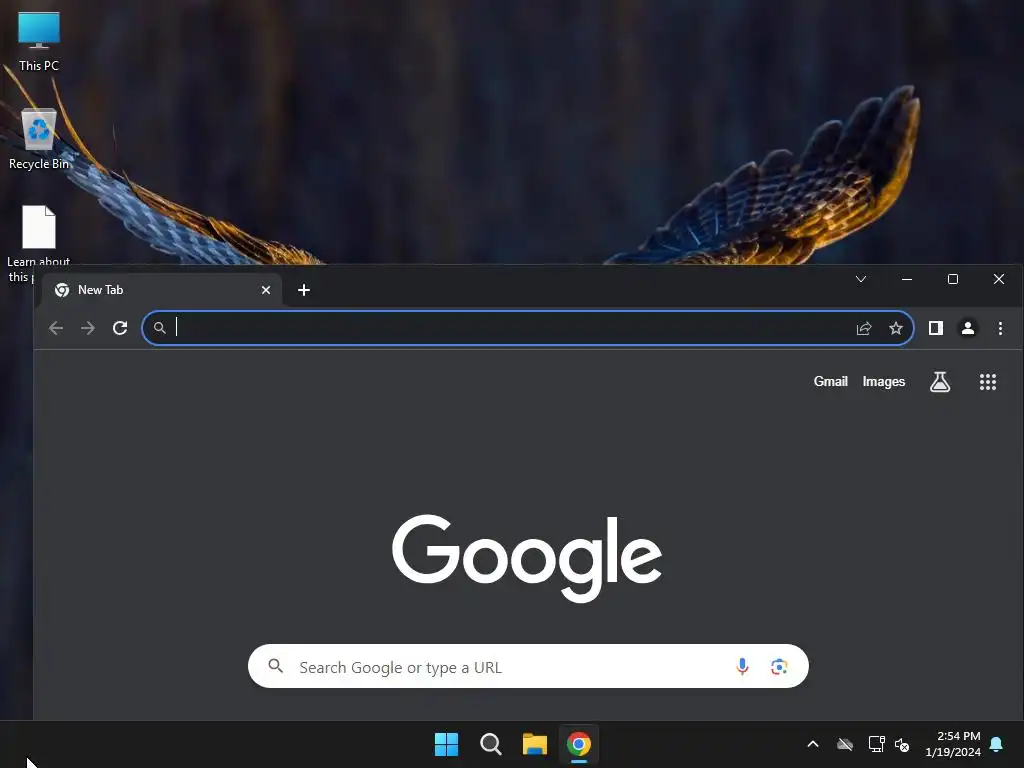Open the notification bell icon

[996, 744]
